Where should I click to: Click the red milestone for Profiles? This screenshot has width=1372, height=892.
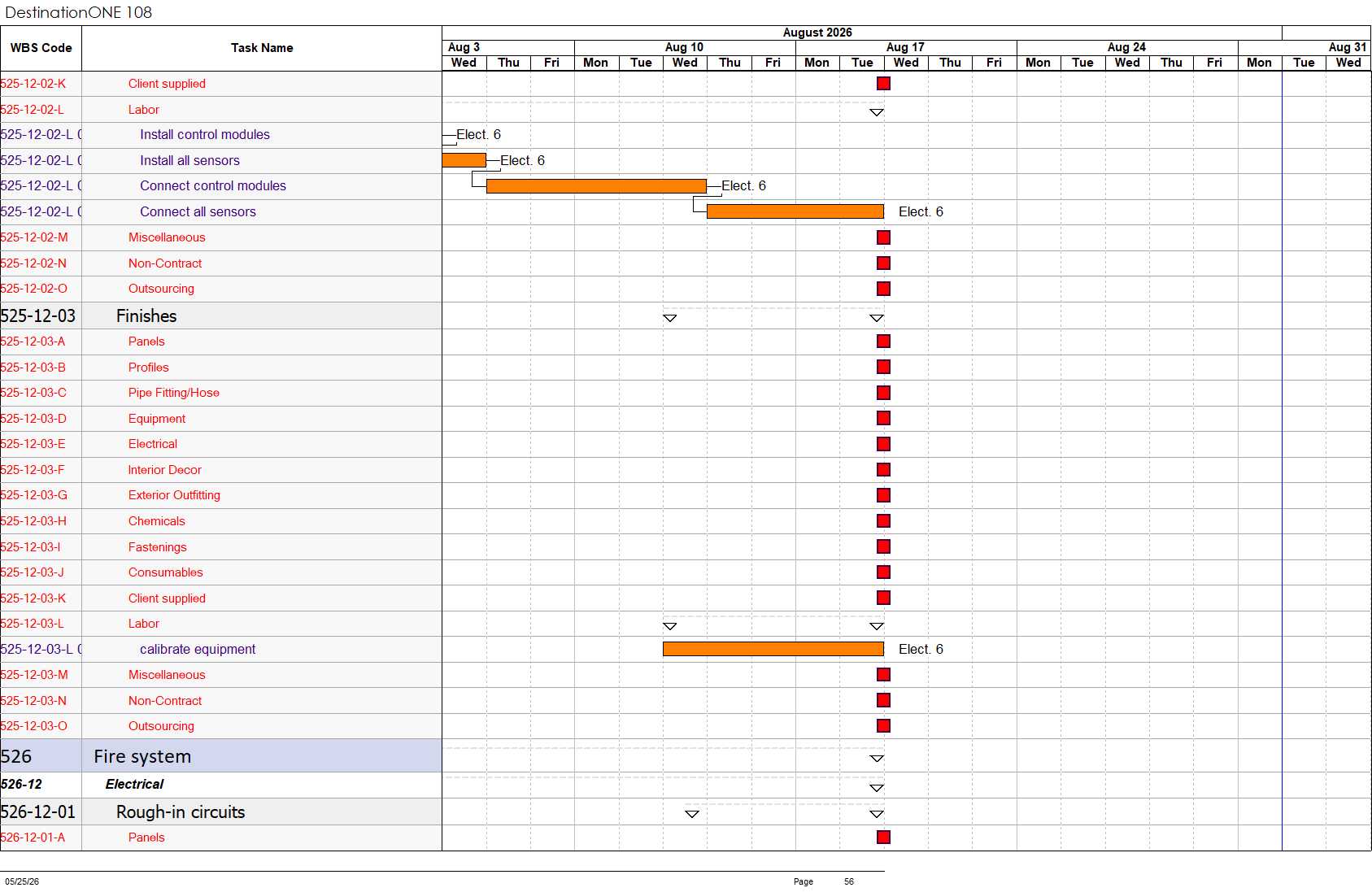883,368
